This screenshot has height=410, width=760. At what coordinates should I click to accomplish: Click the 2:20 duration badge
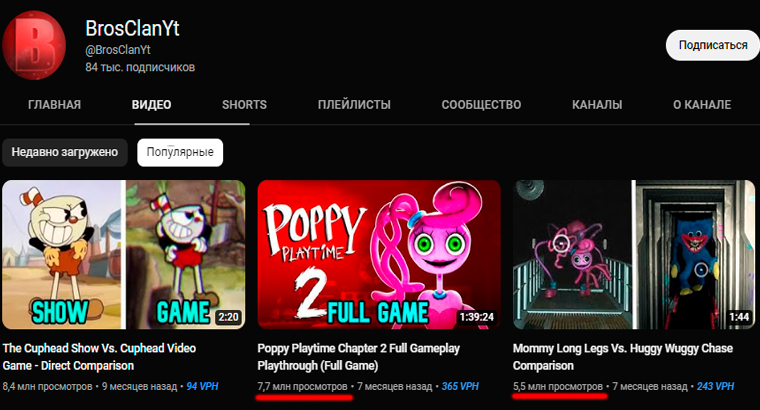tap(228, 317)
